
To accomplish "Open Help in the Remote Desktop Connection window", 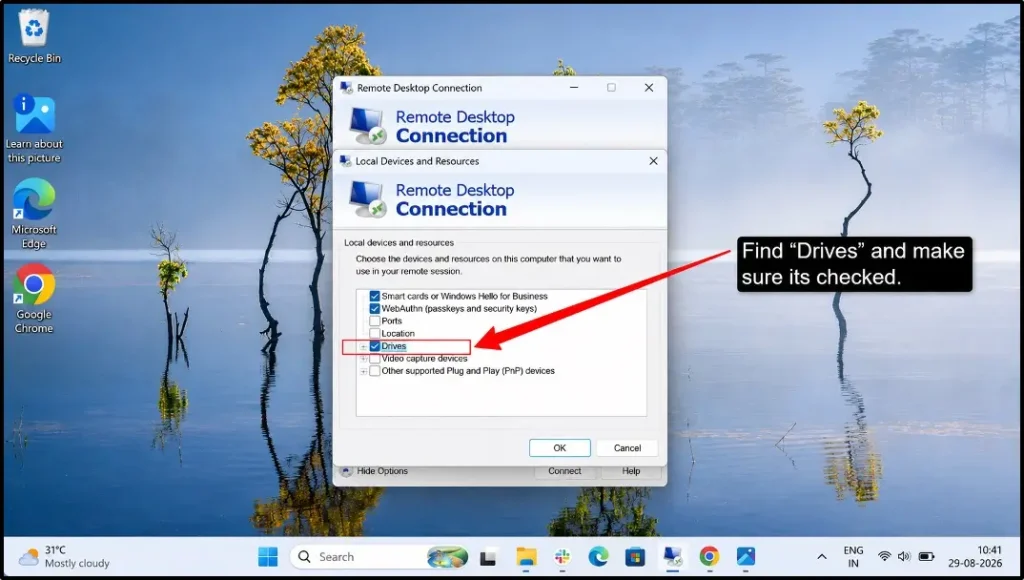I will (x=631, y=471).
